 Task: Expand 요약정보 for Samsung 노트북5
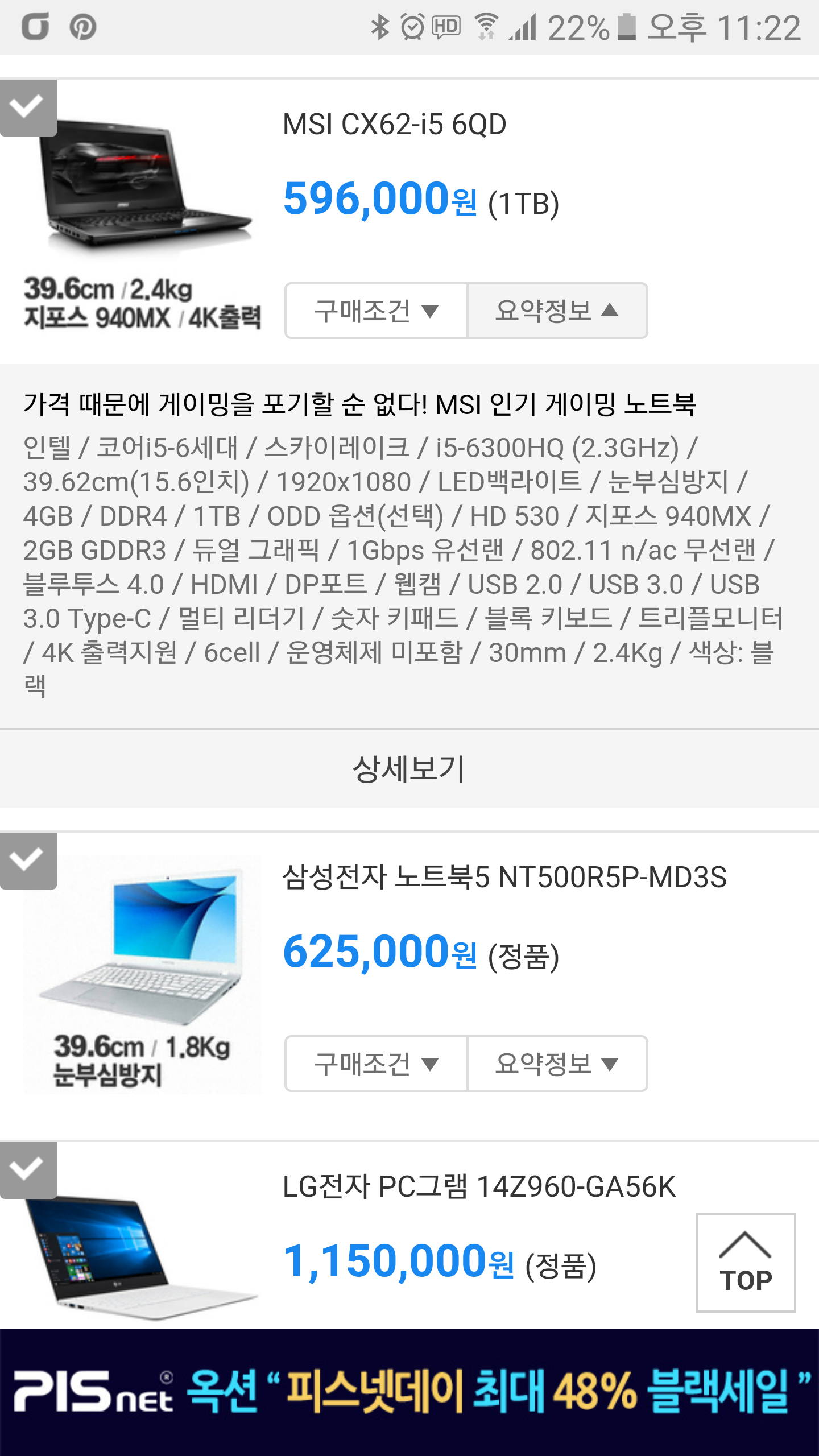pyautogui.click(x=557, y=1064)
